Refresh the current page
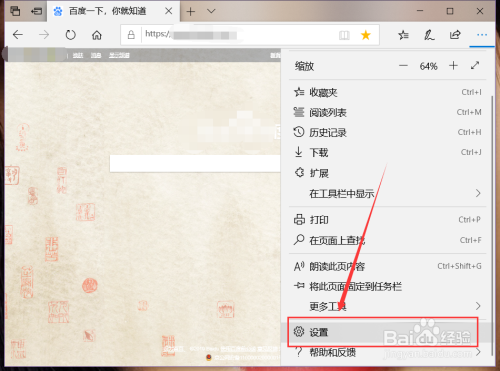The image size is (500, 371). point(70,35)
